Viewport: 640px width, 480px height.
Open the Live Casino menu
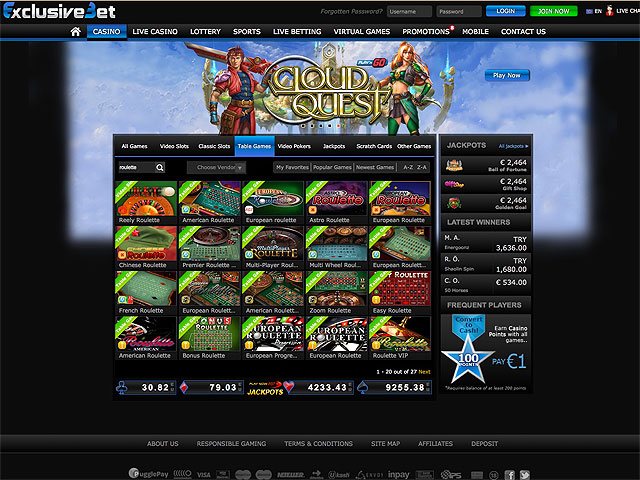pos(155,31)
